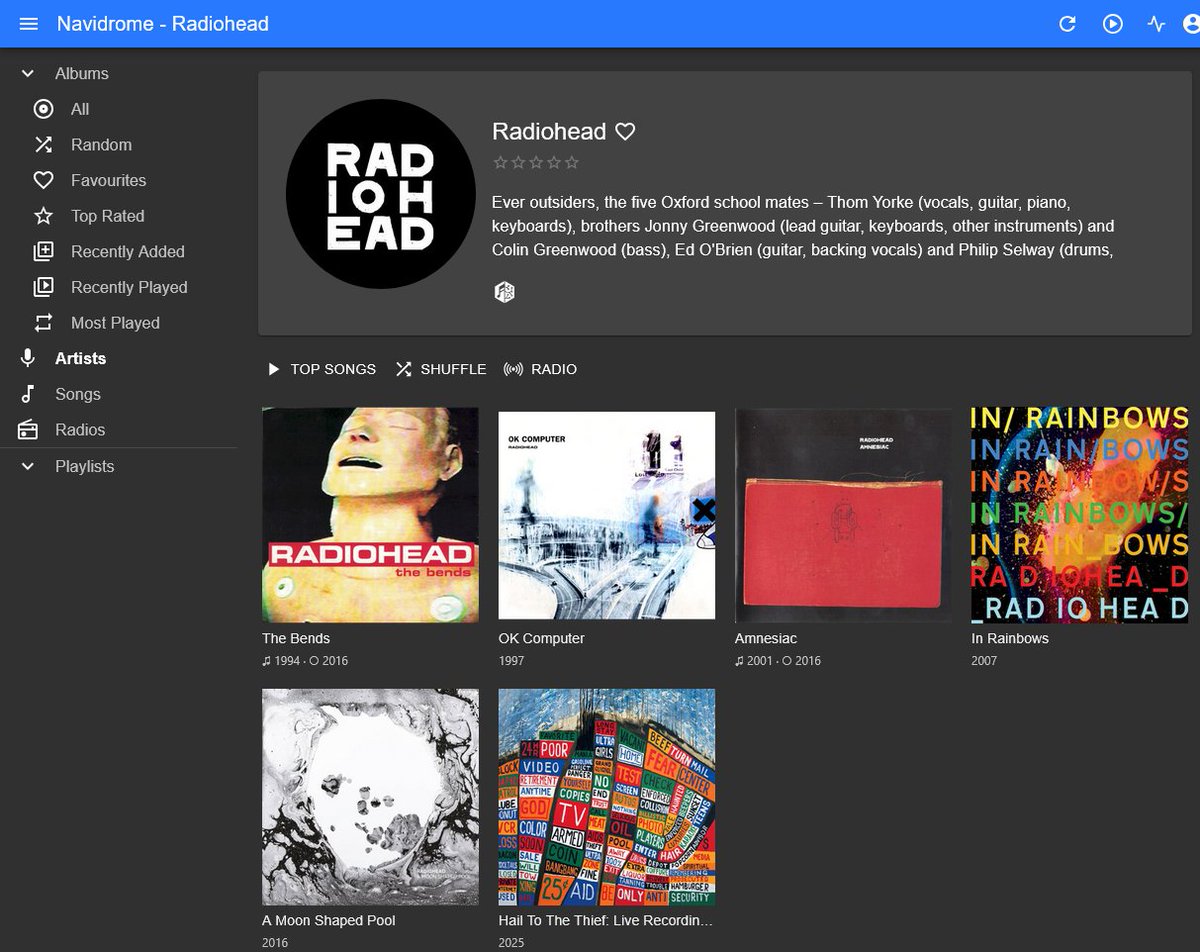Toggle Radiohead favourite heart
Screen dimensions: 1200x952
click(x=625, y=131)
